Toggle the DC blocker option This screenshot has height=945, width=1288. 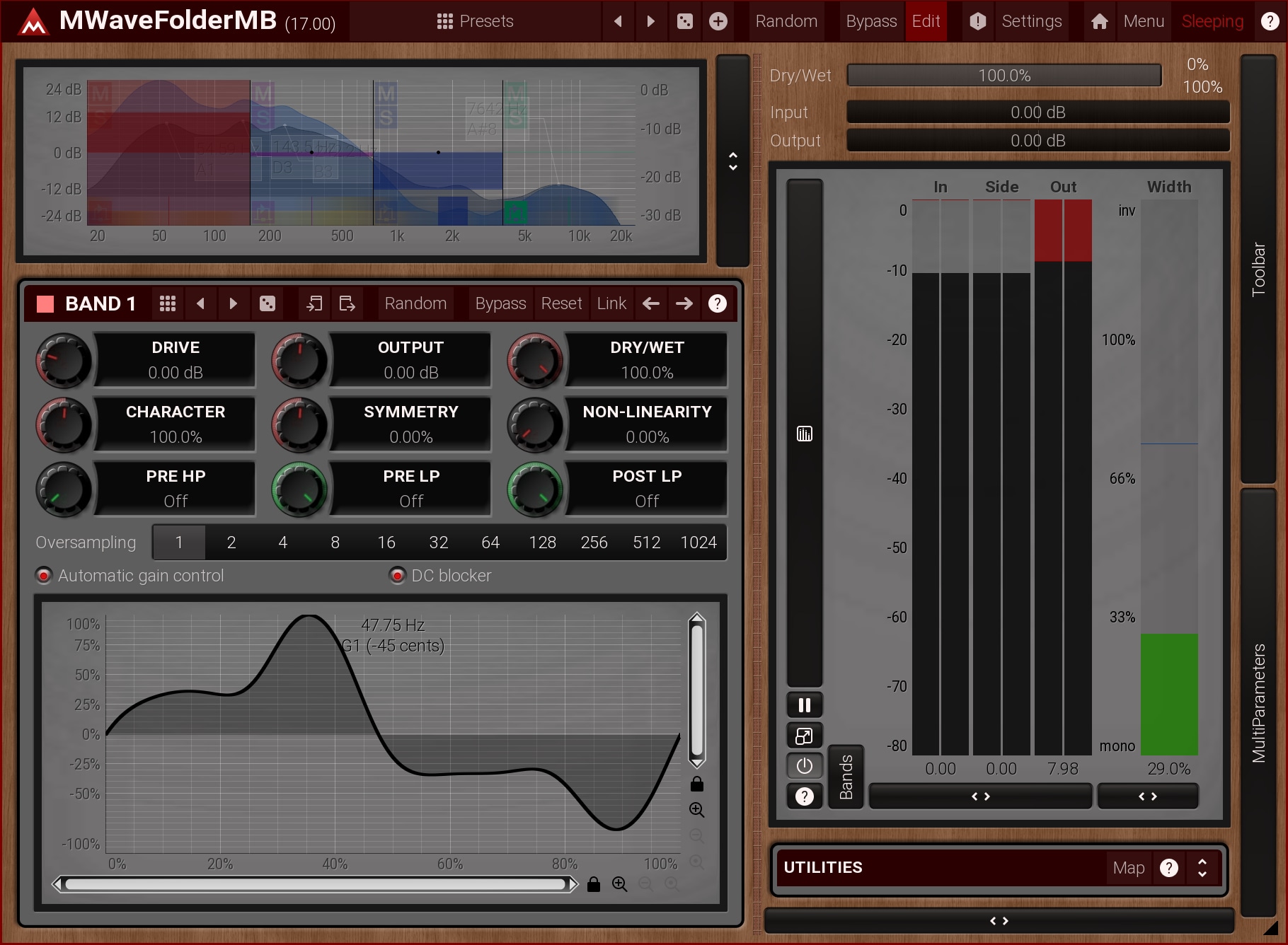coord(397,576)
